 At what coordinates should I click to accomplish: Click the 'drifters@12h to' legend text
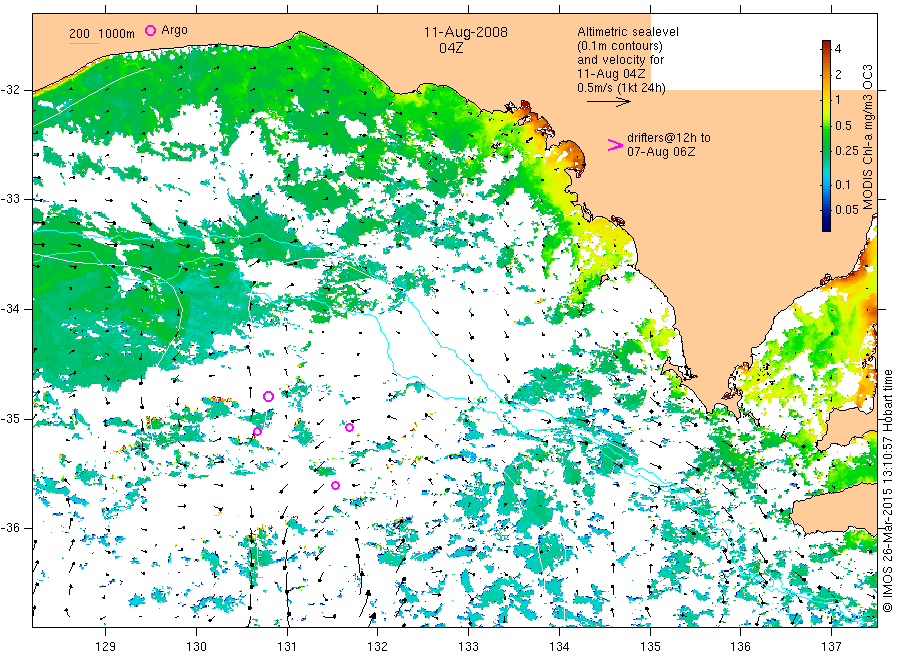pyautogui.click(x=669, y=138)
